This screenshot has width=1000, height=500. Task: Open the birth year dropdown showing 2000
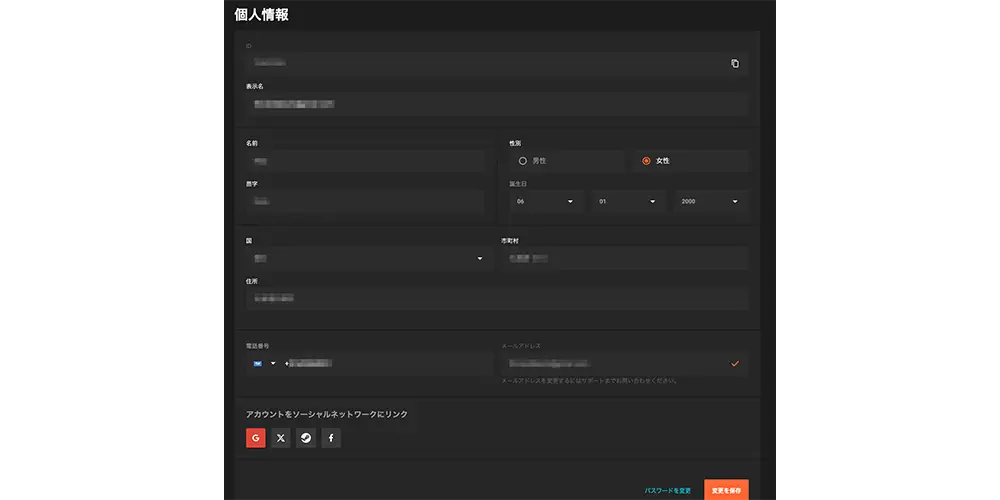pos(710,202)
